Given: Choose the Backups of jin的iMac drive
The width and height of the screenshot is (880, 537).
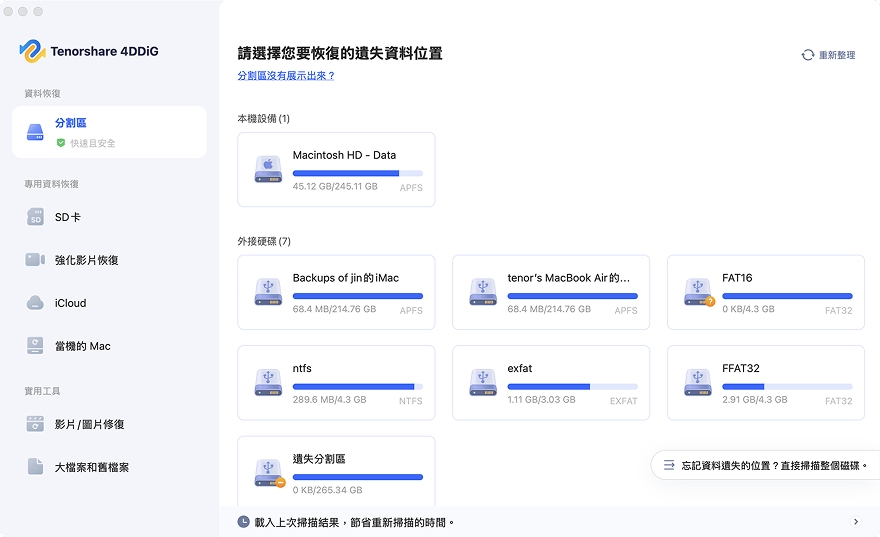Looking at the screenshot, I should coord(336,292).
